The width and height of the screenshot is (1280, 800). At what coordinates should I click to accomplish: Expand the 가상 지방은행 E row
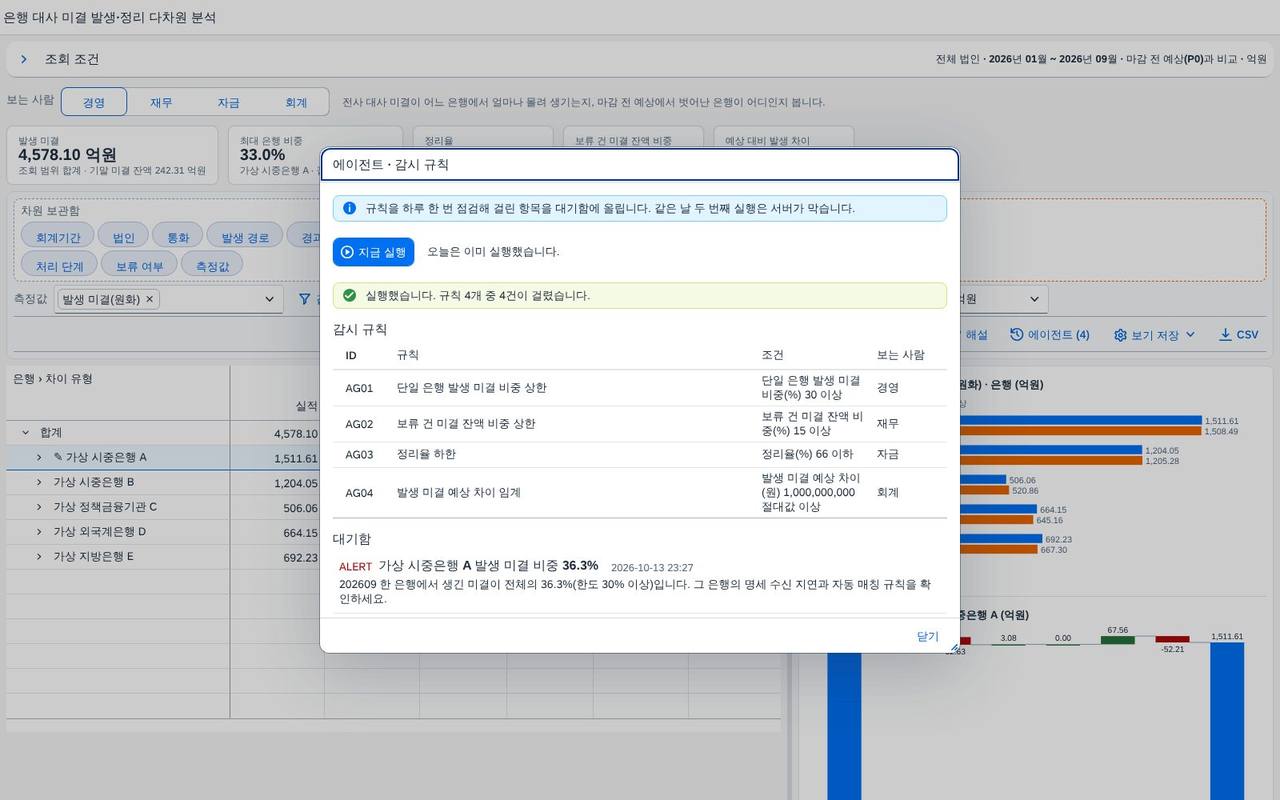tap(39, 557)
